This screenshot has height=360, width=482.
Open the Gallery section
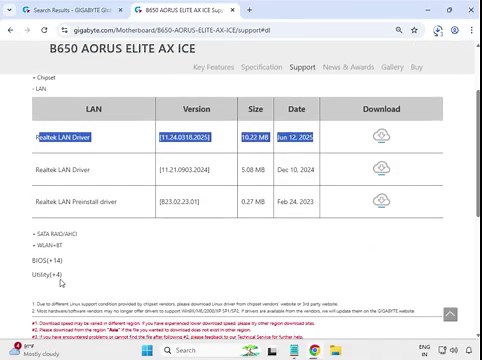(x=392, y=67)
